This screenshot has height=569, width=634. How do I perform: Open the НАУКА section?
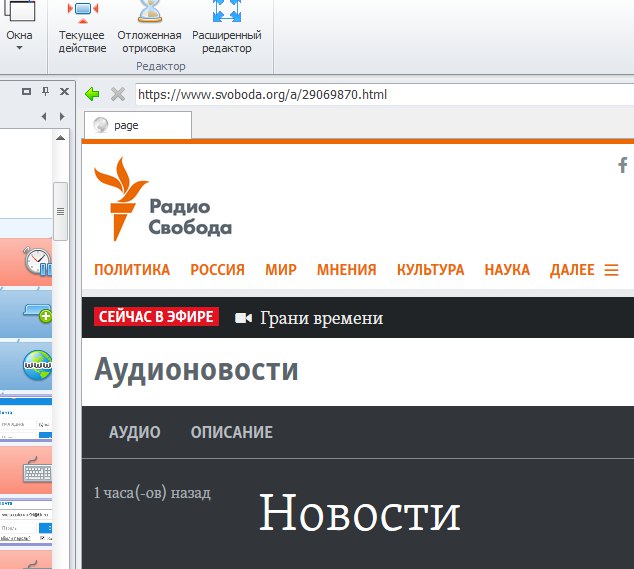pos(507,270)
